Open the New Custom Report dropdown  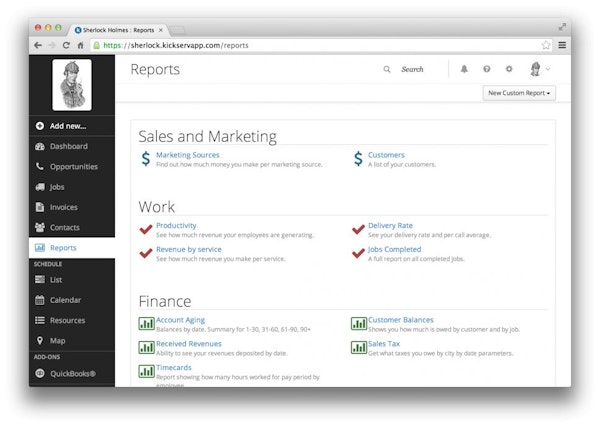[519, 93]
